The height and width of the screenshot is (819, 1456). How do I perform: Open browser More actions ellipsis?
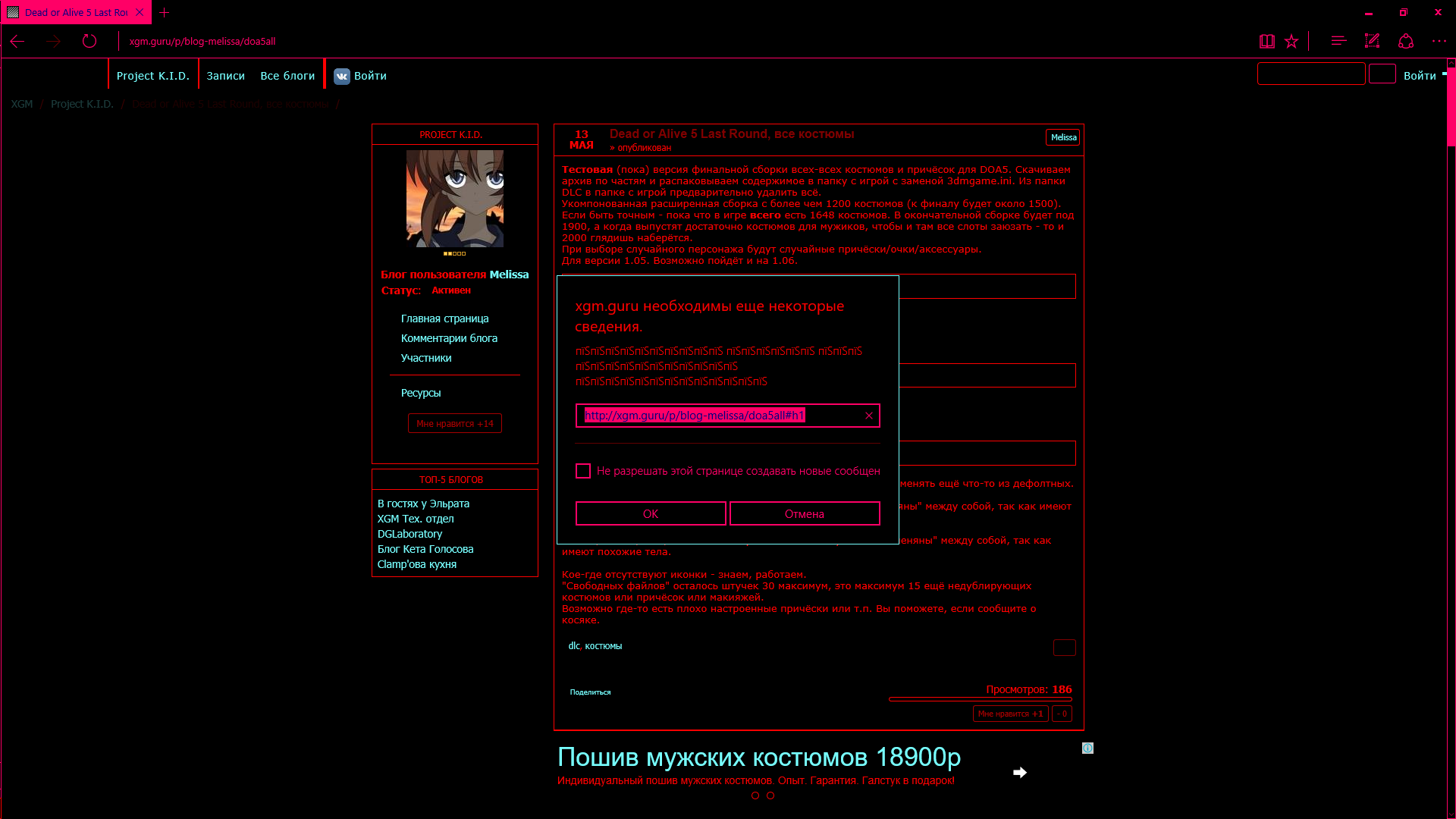1439,42
